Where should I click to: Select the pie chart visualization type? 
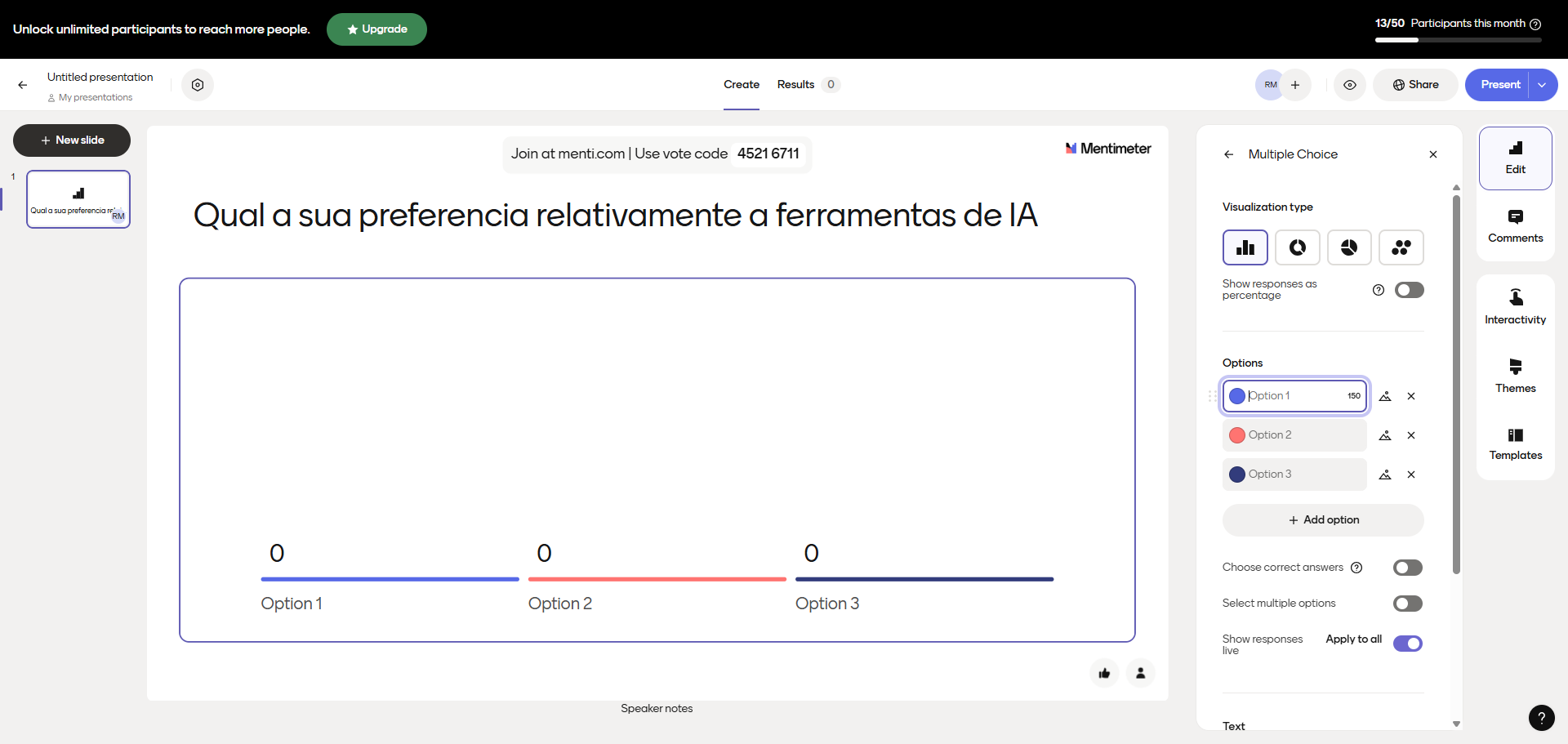pos(1349,247)
